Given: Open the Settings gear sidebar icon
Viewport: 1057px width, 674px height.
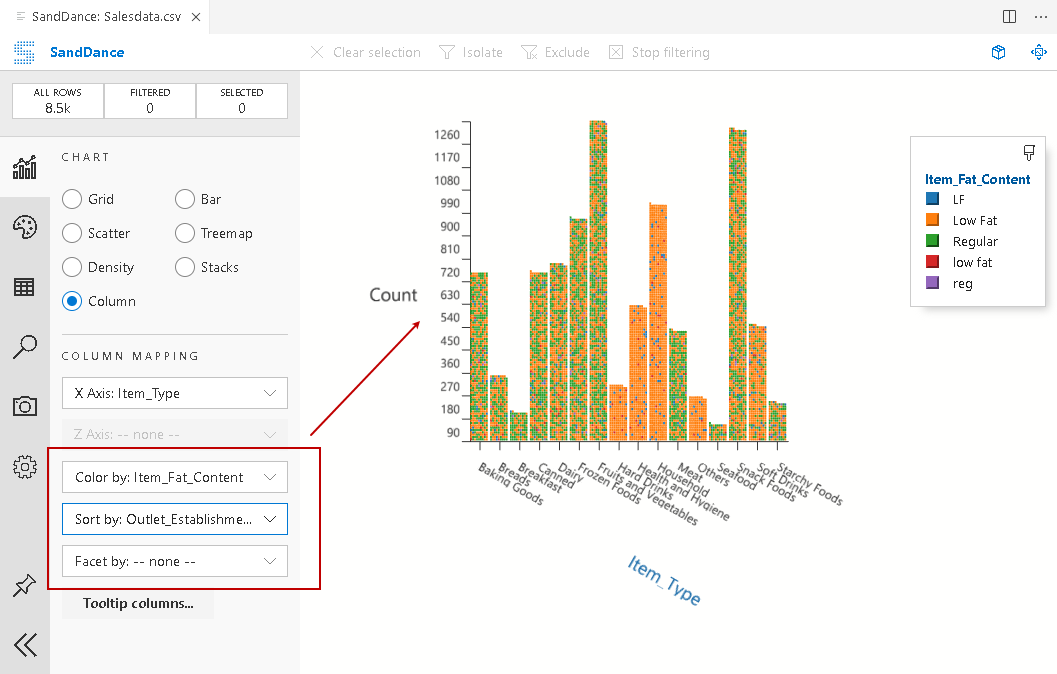Looking at the screenshot, I should click(24, 466).
